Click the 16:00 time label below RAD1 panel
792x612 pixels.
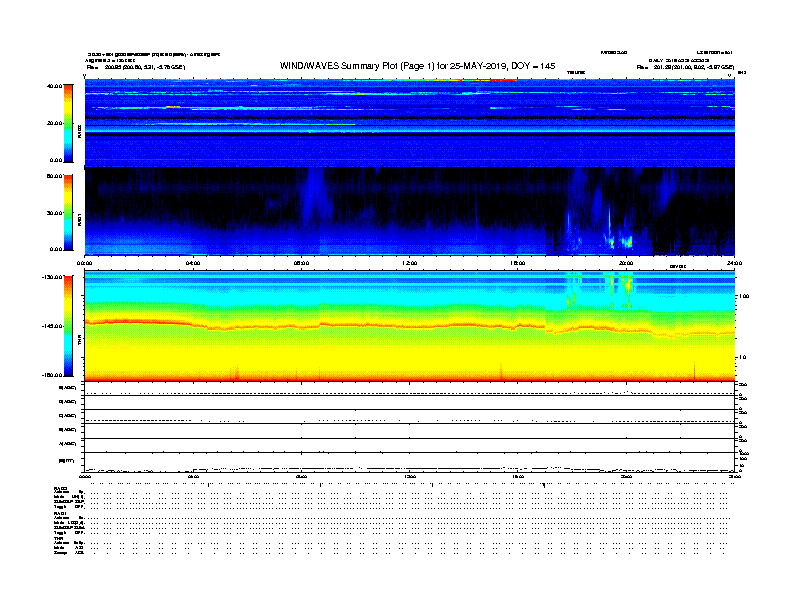tap(518, 263)
